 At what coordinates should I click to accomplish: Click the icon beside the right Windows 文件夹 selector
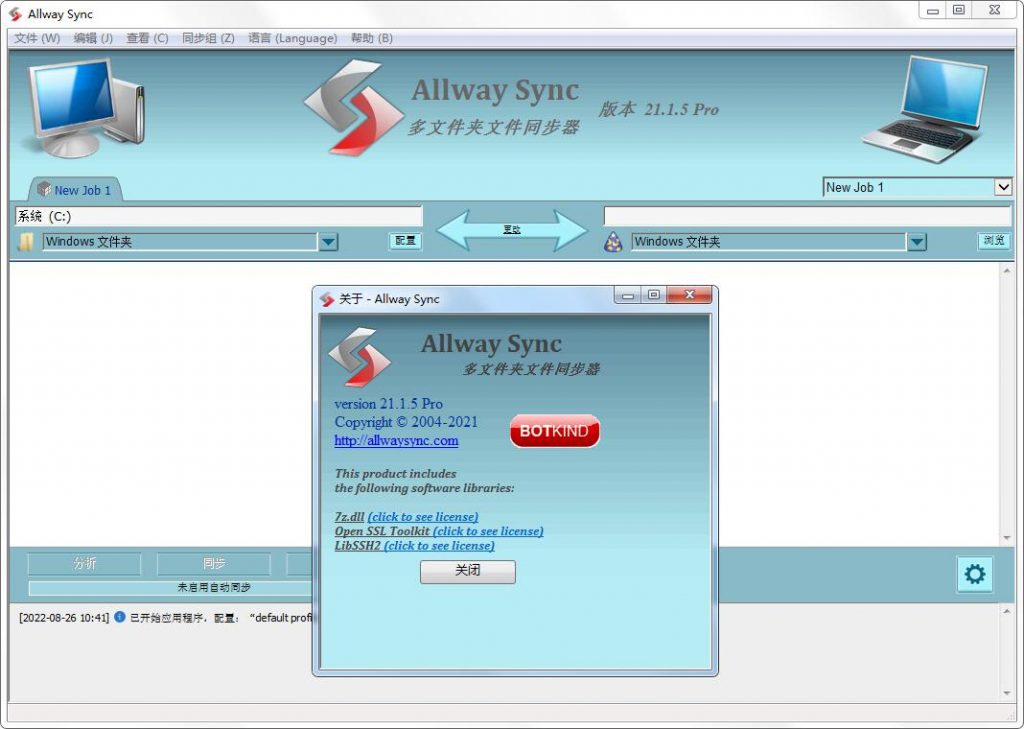pyautogui.click(x=613, y=241)
